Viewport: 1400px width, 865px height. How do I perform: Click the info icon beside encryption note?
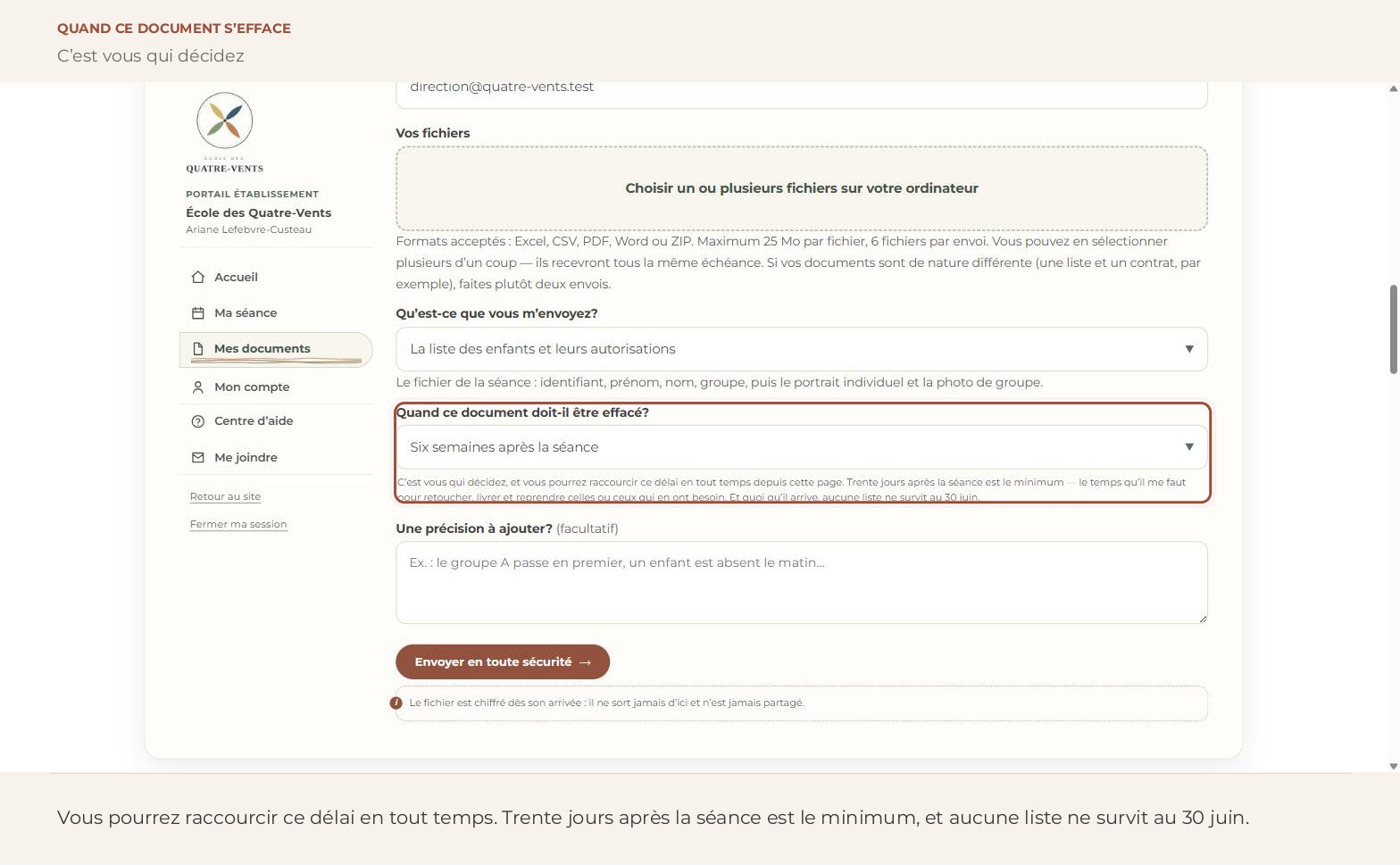(396, 703)
